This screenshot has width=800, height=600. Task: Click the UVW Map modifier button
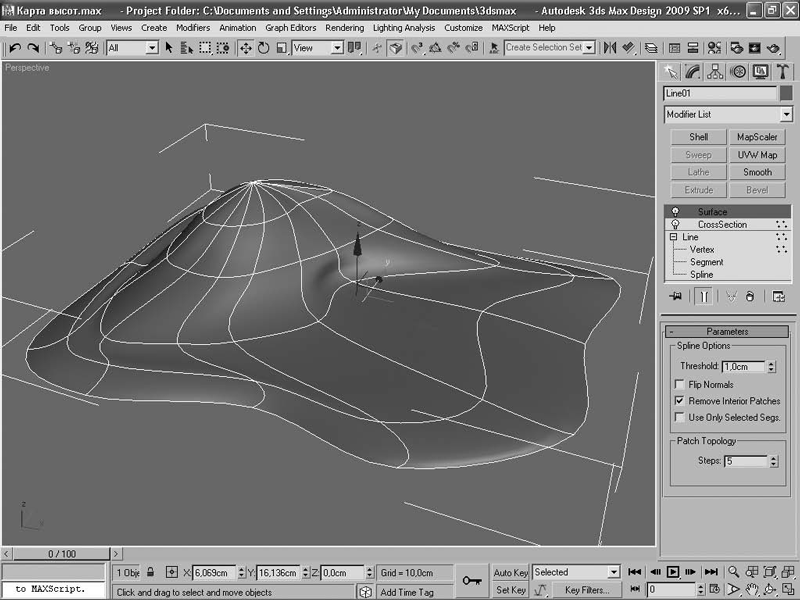[x=757, y=155]
